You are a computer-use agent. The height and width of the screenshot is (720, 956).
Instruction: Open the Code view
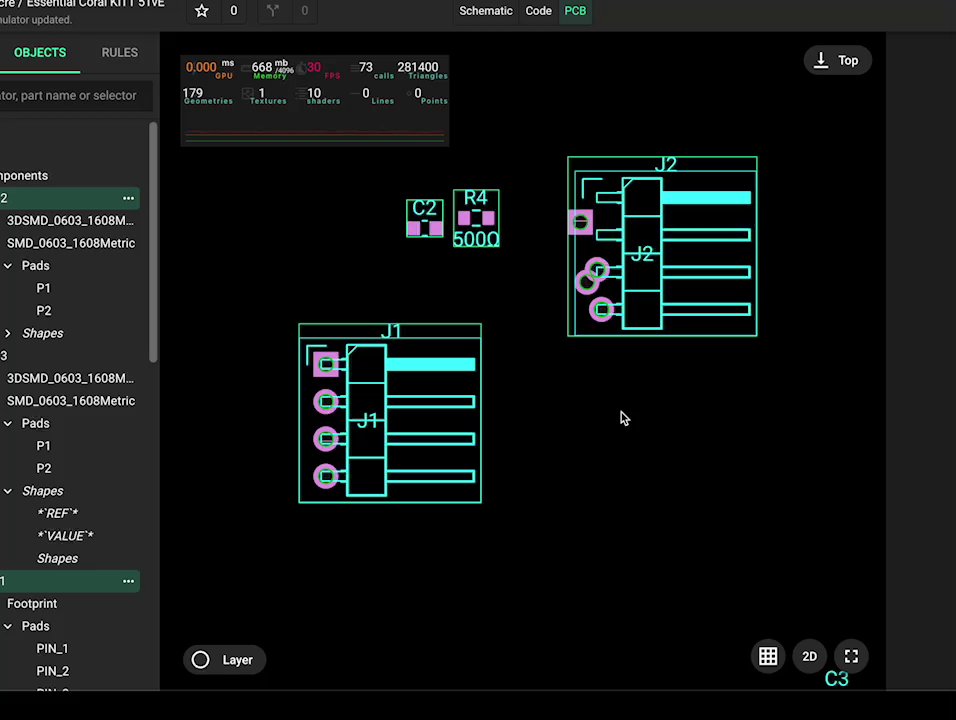click(538, 11)
